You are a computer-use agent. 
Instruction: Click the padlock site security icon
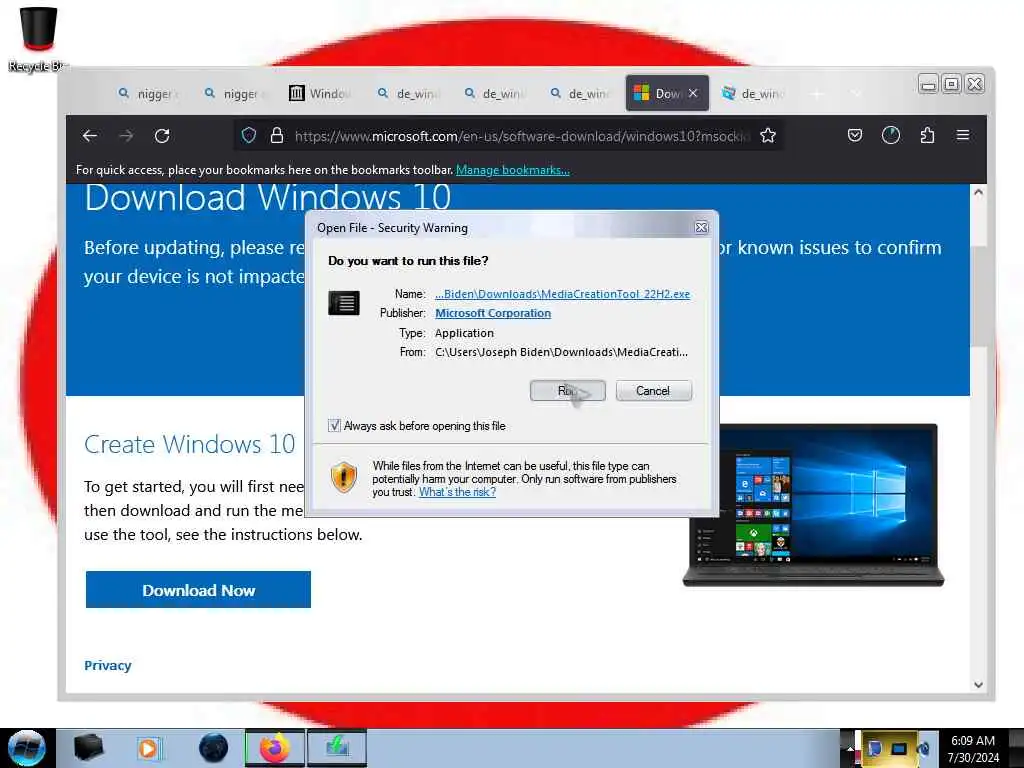coord(277,135)
